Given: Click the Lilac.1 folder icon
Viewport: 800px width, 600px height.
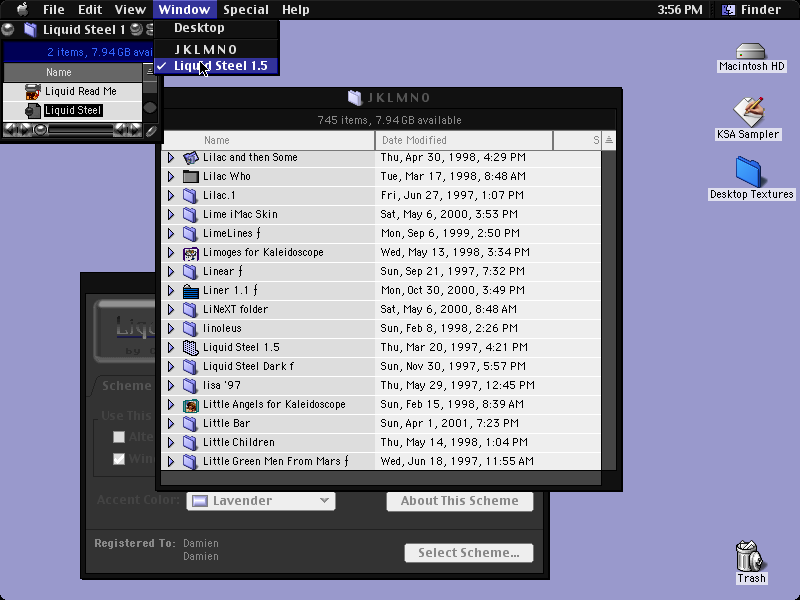Looking at the screenshot, I should click(190, 195).
